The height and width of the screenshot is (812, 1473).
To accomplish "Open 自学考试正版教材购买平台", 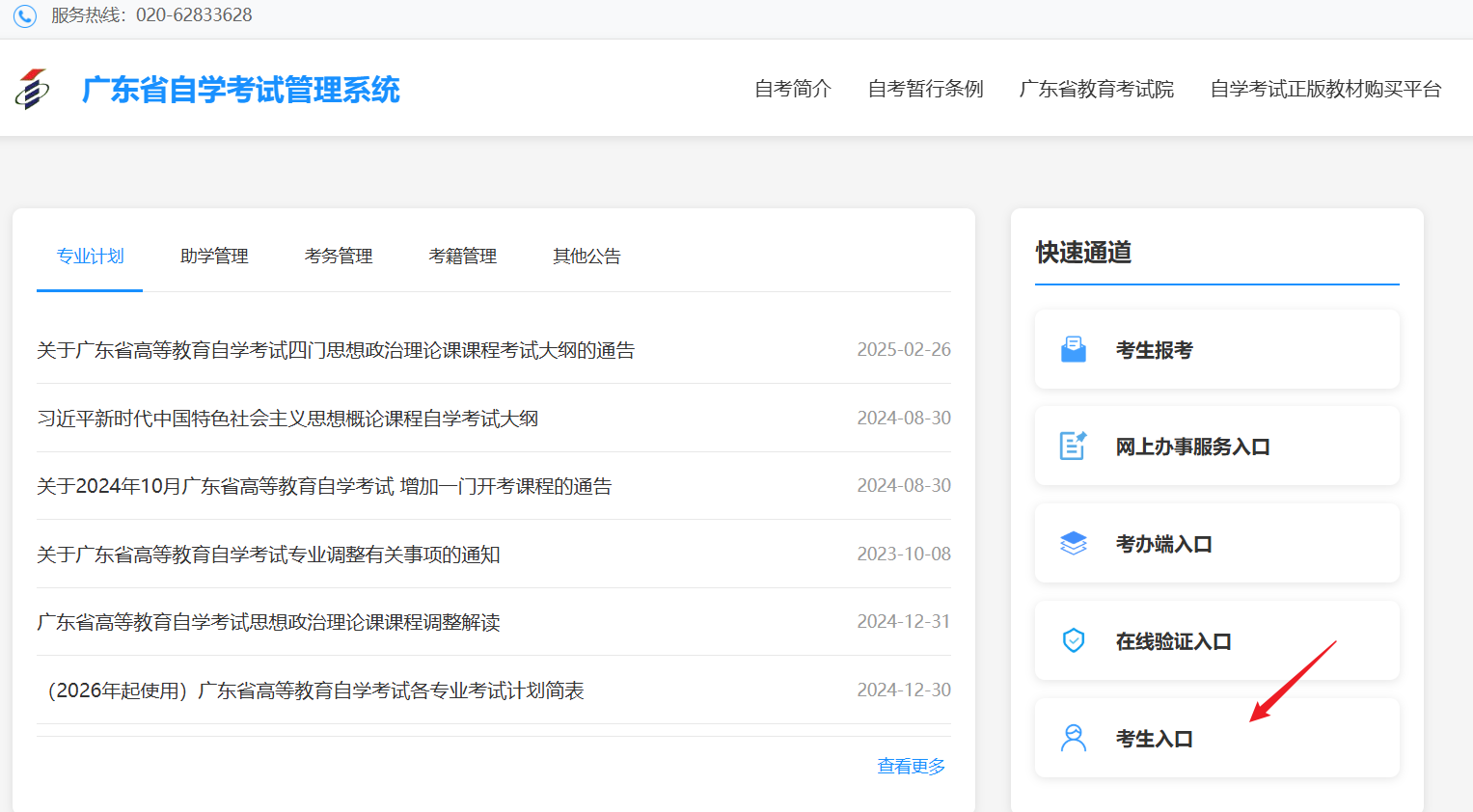I will coord(1325,88).
